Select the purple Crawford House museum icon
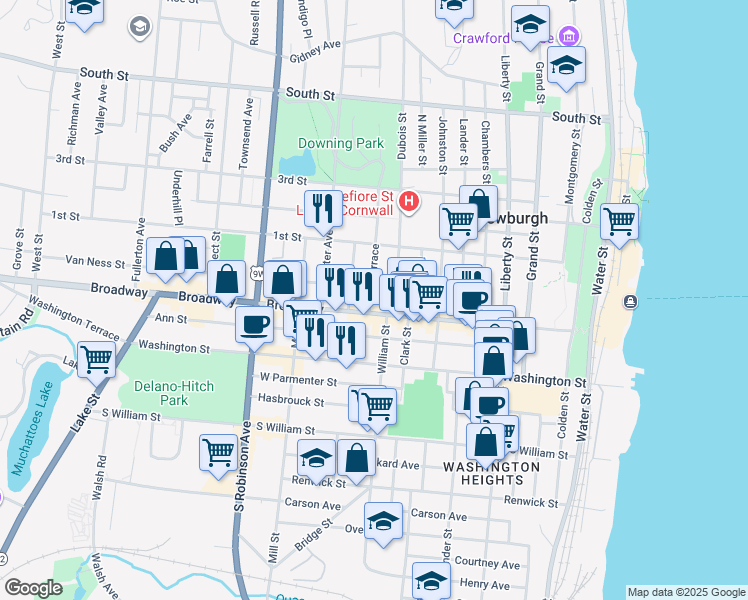The image size is (748, 600). [x=570, y=37]
